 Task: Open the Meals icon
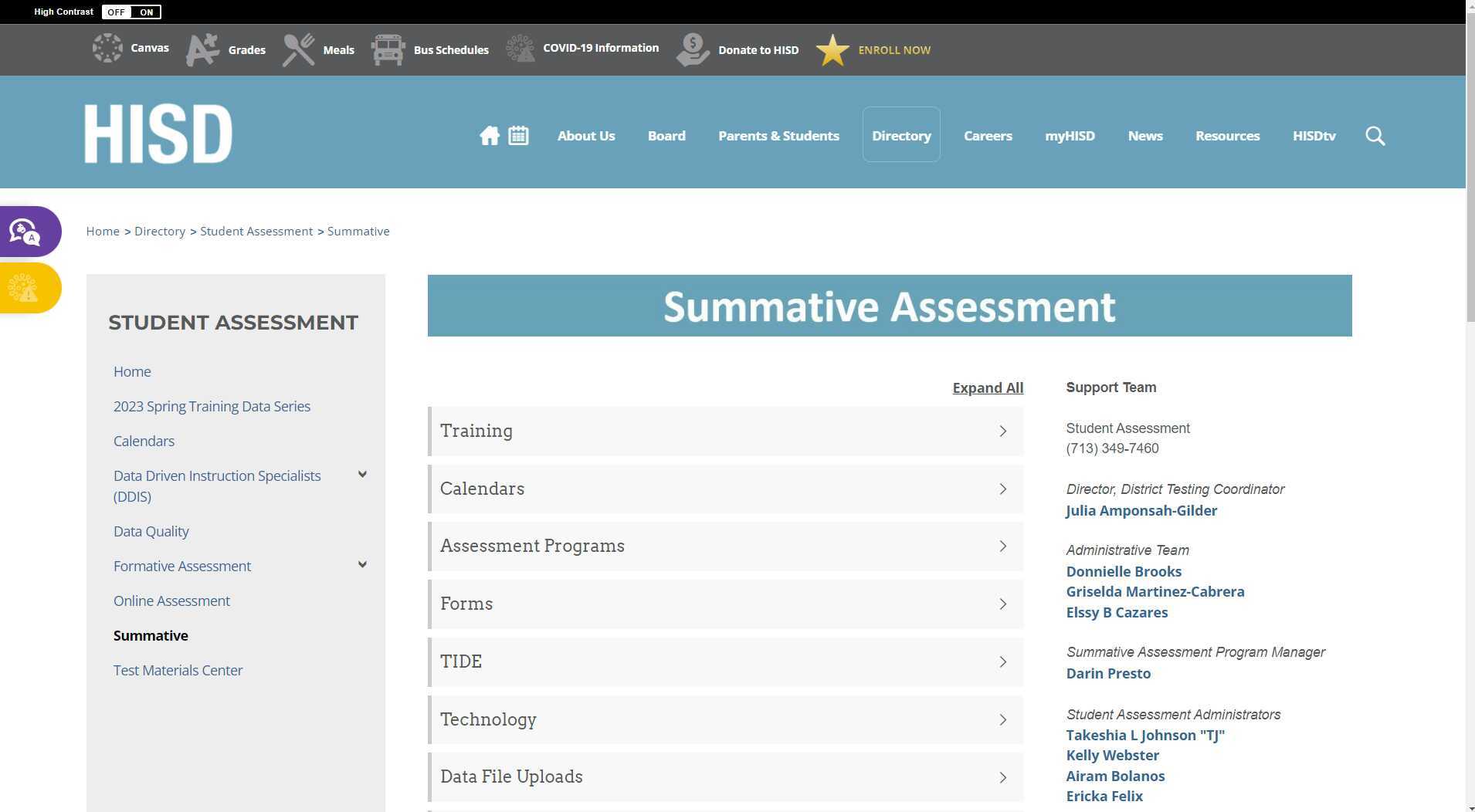tap(297, 48)
